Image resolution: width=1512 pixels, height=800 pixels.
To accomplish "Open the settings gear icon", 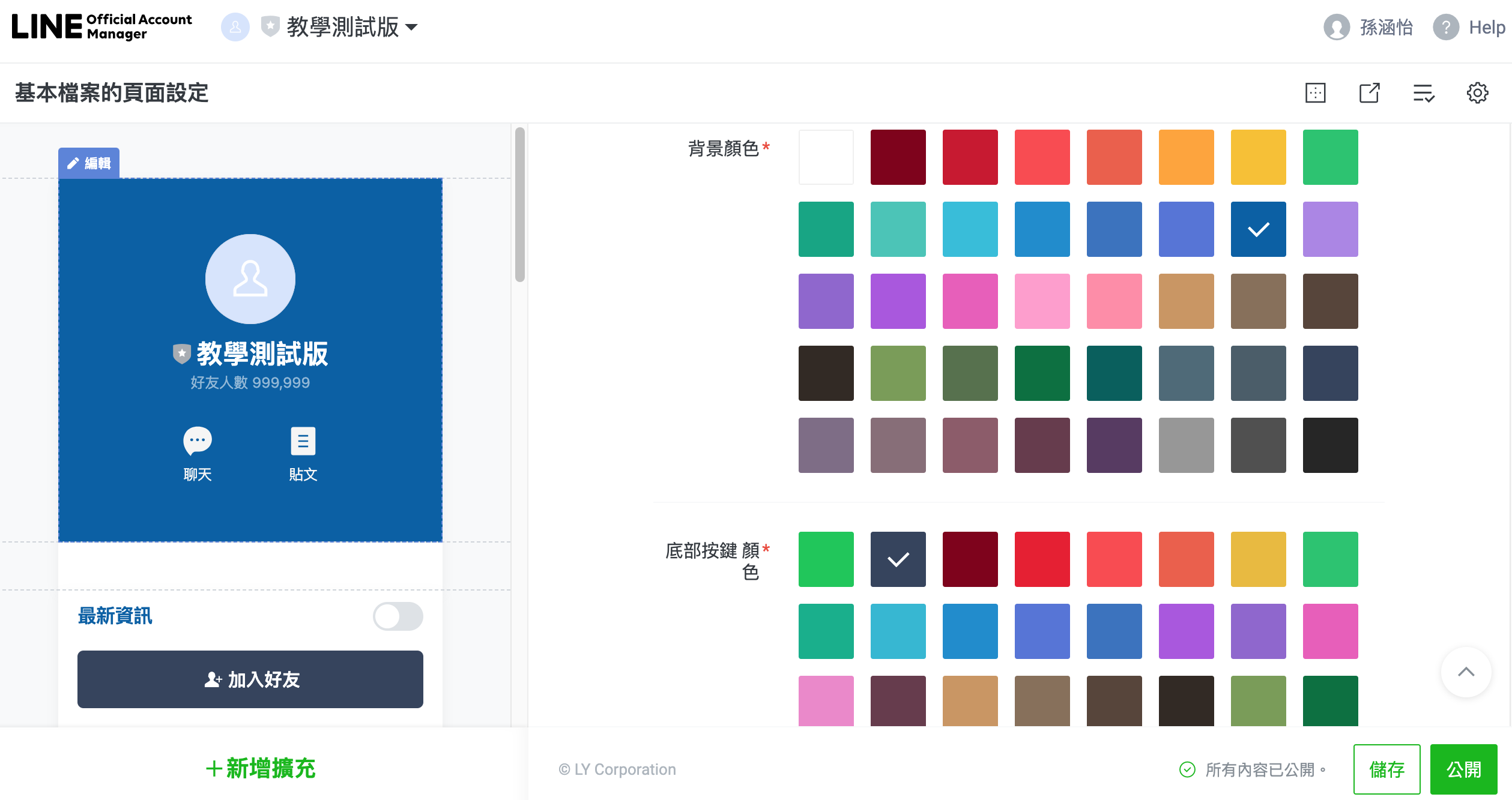I will point(1478,93).
